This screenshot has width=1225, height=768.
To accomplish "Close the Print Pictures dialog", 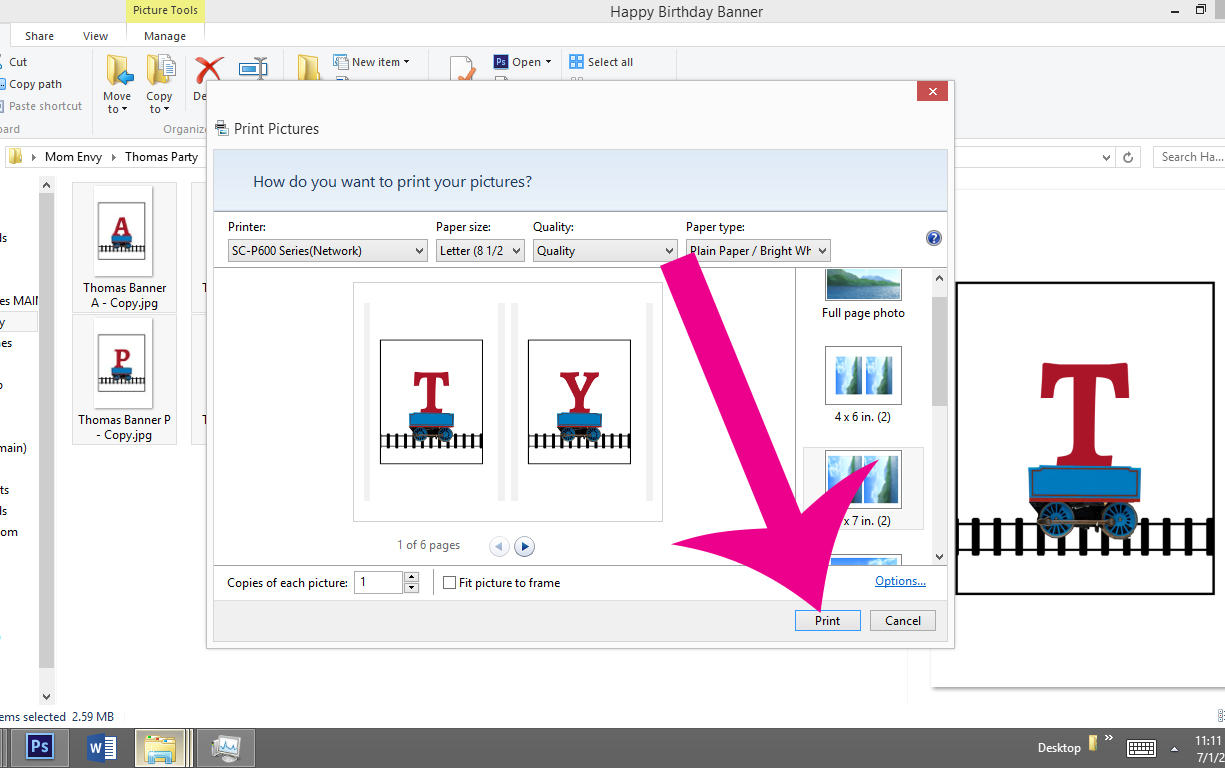I will [x=932, y=92].
